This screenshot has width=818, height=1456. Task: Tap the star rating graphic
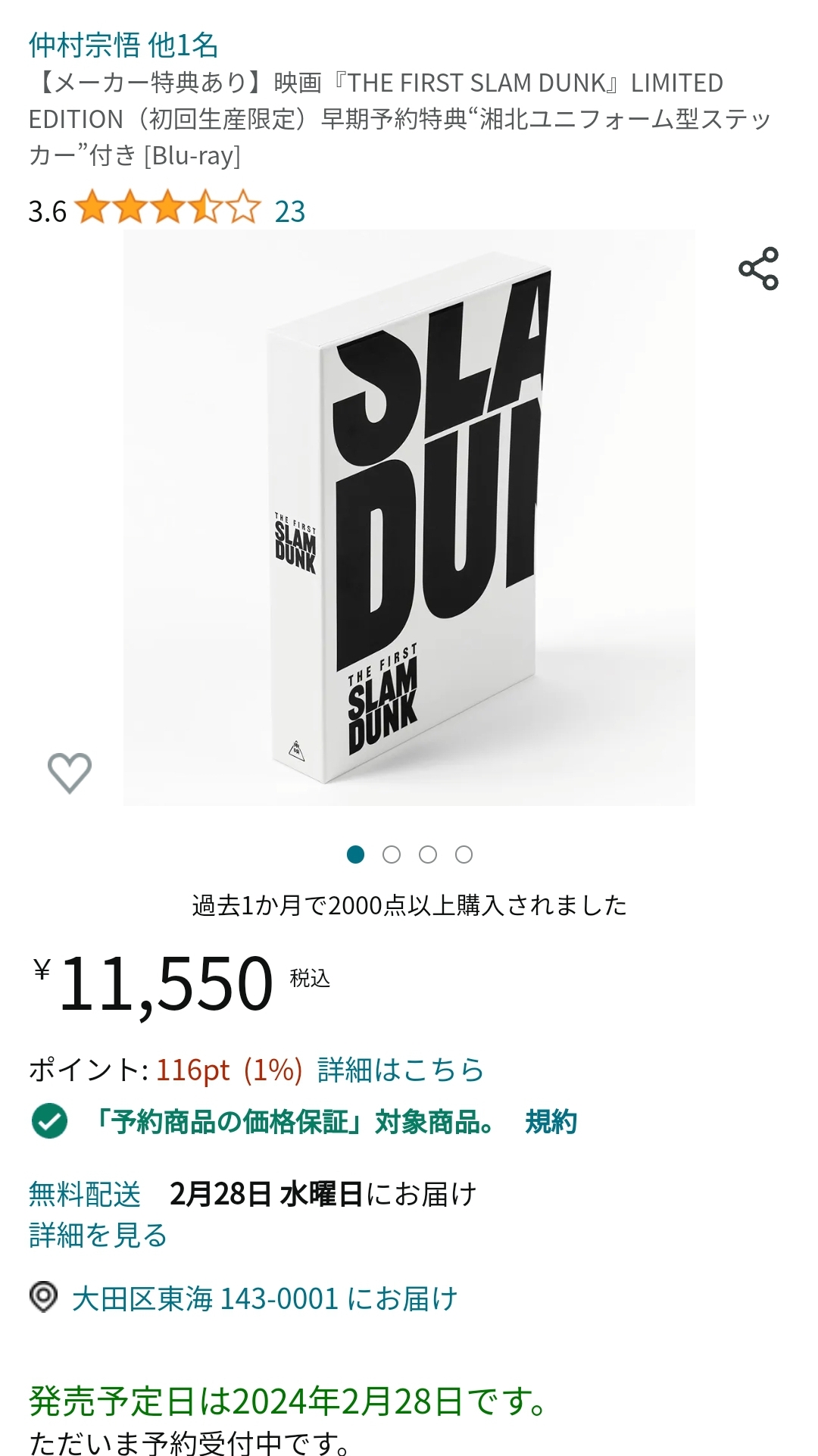168,208
